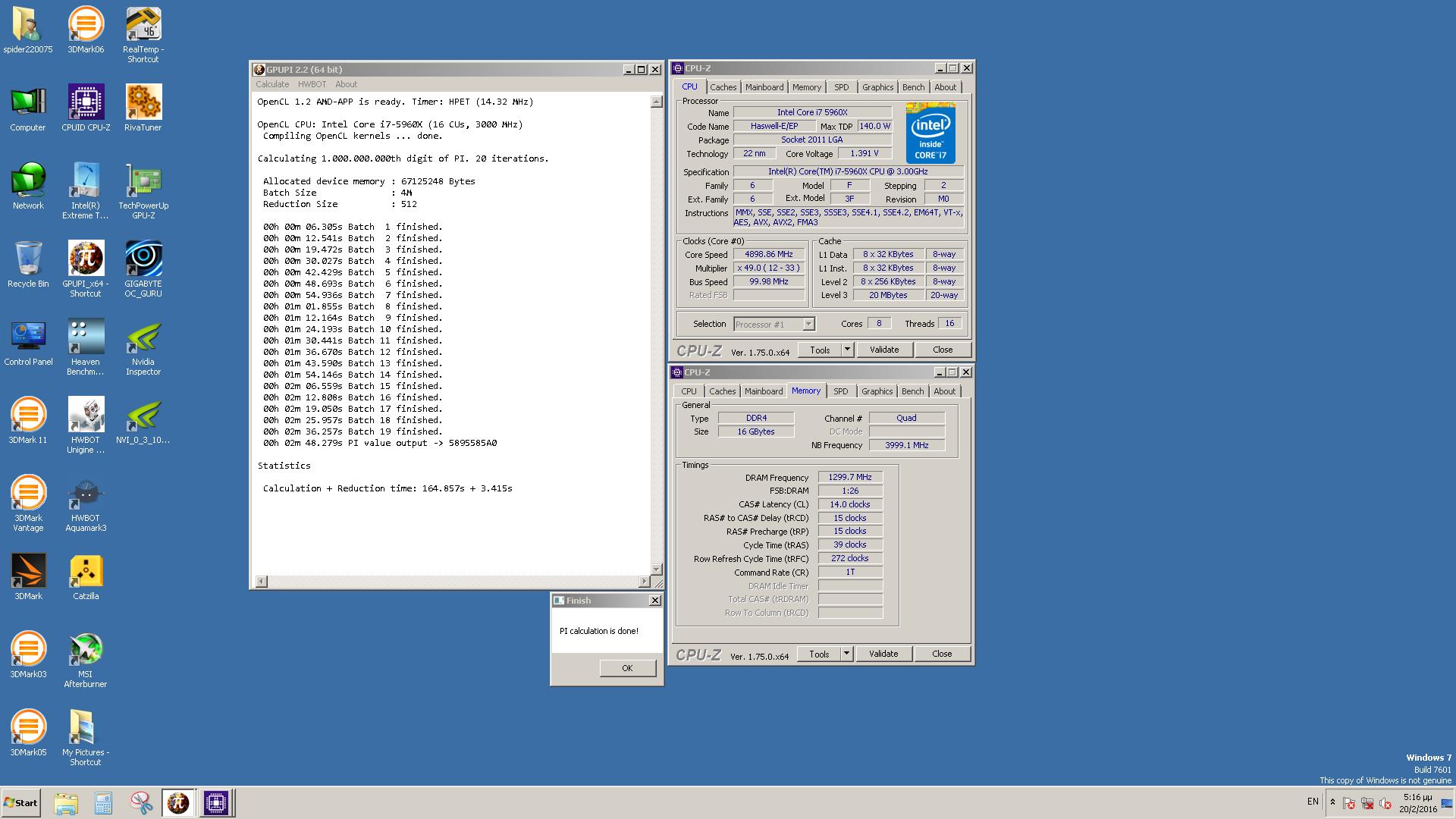Click Close button in bottom CPU-Z window
The image size is (1456, 819).
click(x=942, y=654)
